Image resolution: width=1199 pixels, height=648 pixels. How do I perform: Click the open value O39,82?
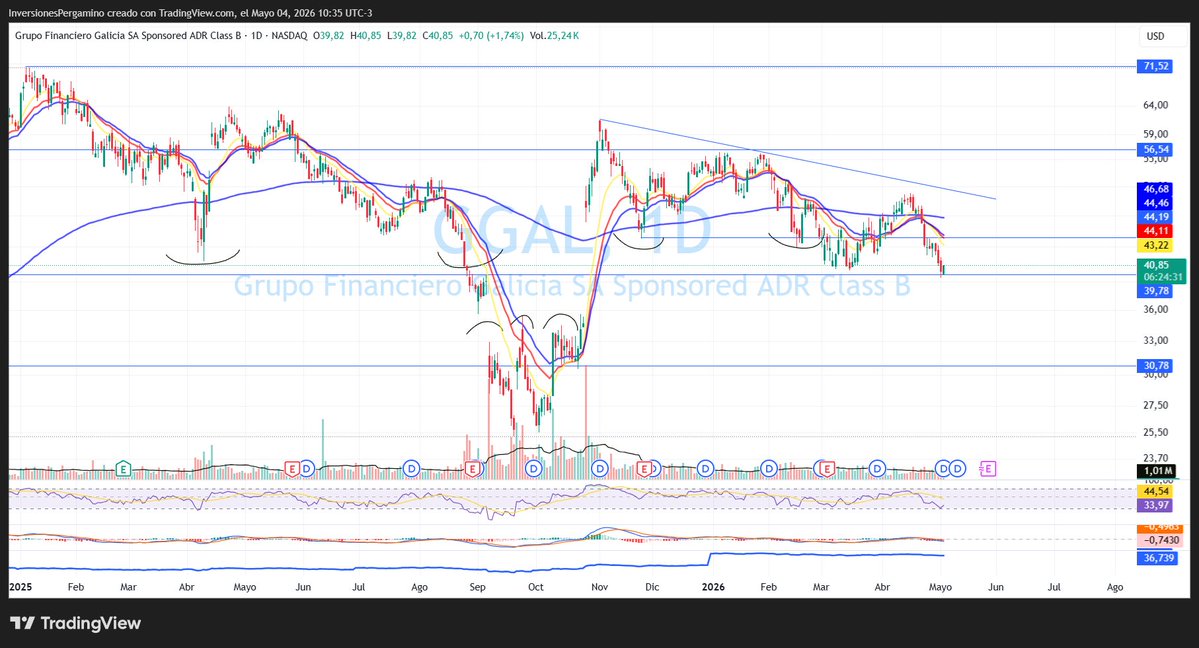pos(329,35)
